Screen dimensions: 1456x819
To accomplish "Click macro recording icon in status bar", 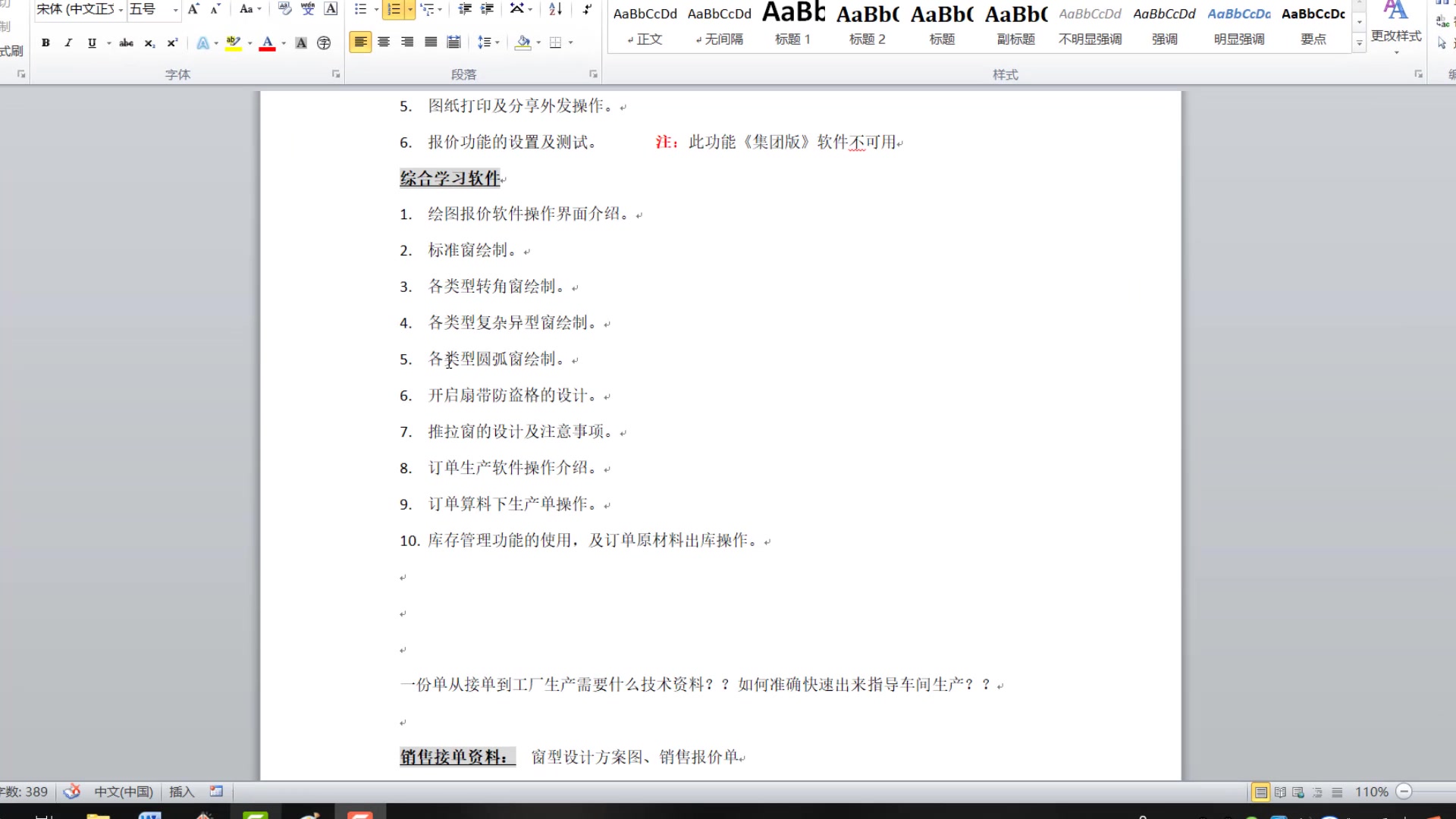I will [x=216, y=792].
